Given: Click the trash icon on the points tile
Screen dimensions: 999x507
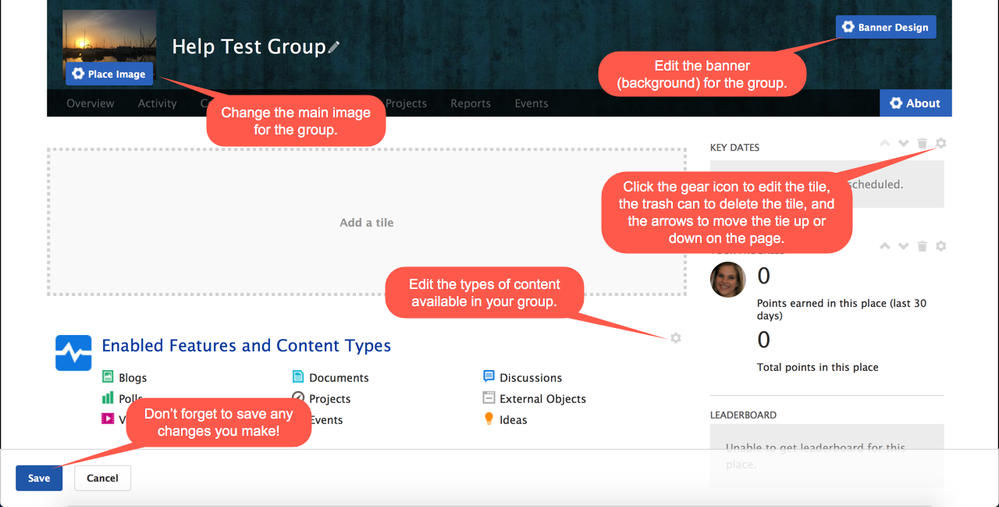Looking at the screenshot, I should 922,246.
